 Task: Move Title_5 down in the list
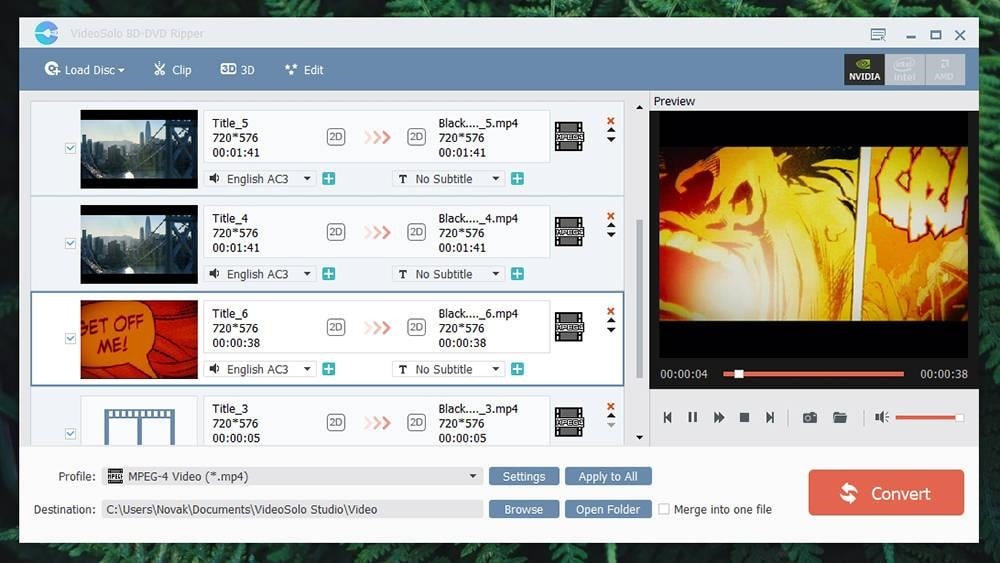tap(611, 140)
